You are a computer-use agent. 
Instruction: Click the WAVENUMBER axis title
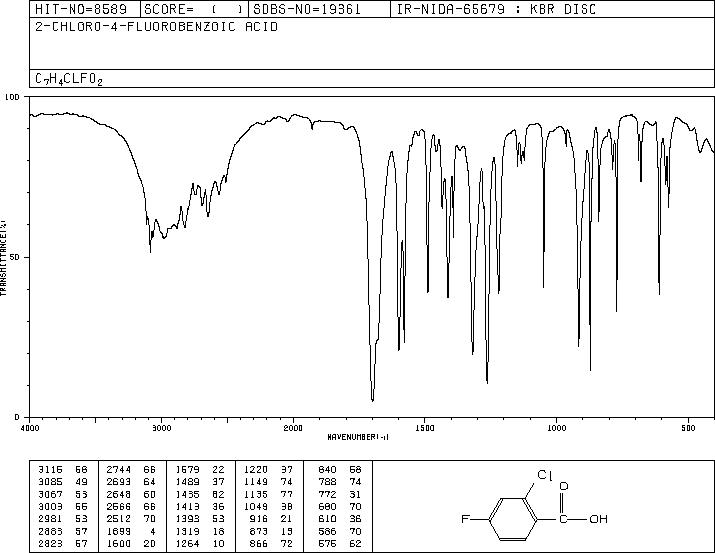click(358, 437)
